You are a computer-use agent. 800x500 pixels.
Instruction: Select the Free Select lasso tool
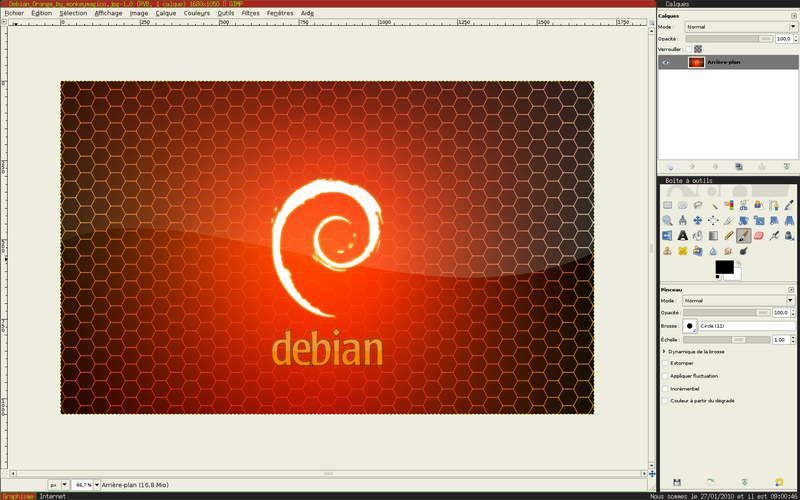(698, 205)
